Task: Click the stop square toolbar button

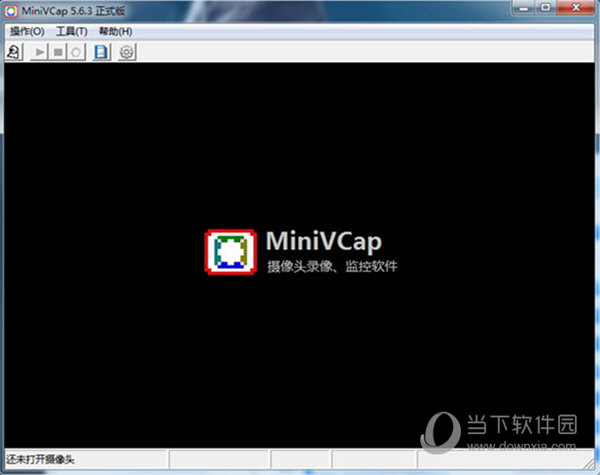Action: (58, 52)
